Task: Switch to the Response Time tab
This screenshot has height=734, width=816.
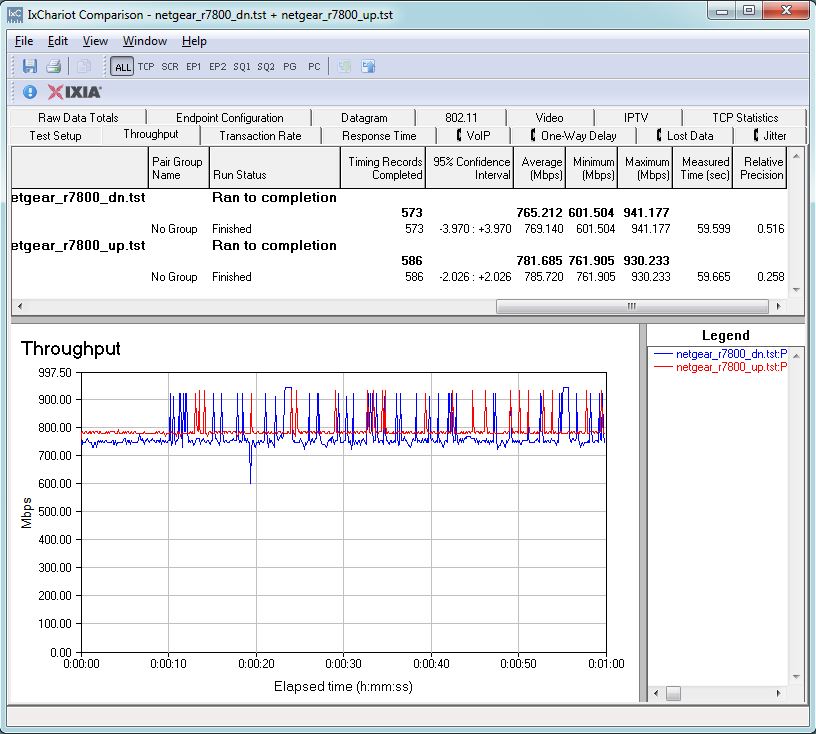Action: pos(379,136)
